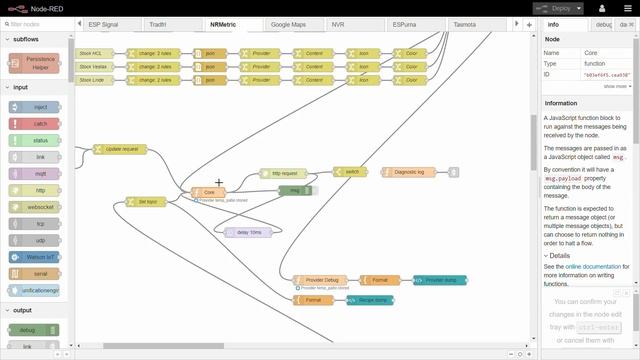The image size is (640, 360).
Task: Zoom in the flow canvas
Action: click(529, 354)
